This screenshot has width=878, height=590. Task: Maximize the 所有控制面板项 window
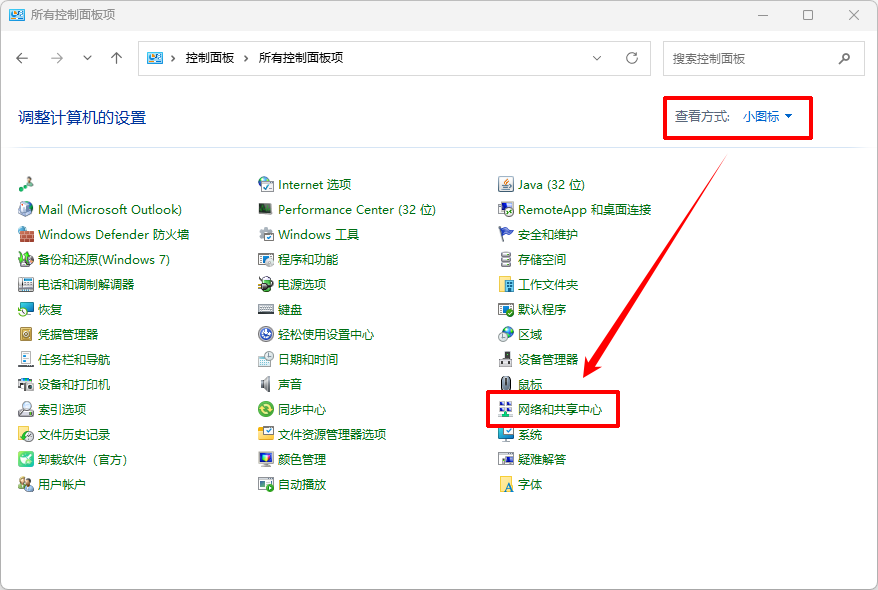807,15
